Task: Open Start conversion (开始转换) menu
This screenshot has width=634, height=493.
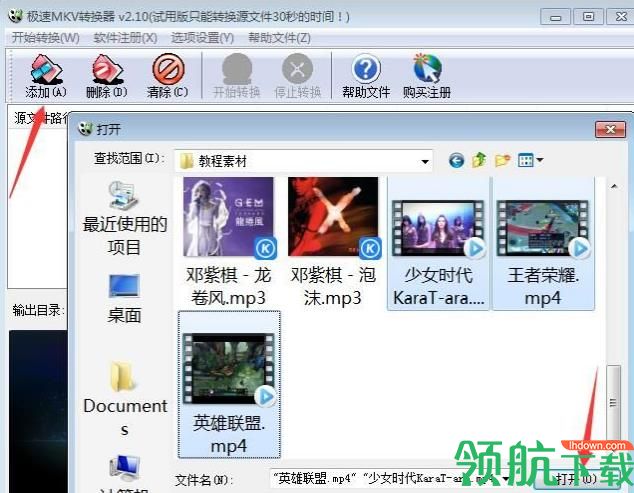Action: [46, 38]
